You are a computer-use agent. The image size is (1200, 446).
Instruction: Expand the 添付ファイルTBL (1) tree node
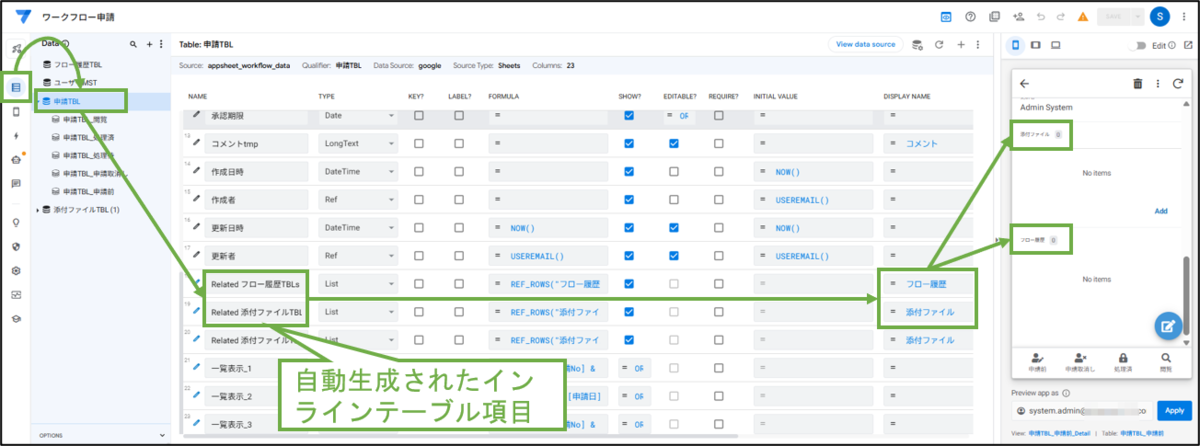(38, 210)
